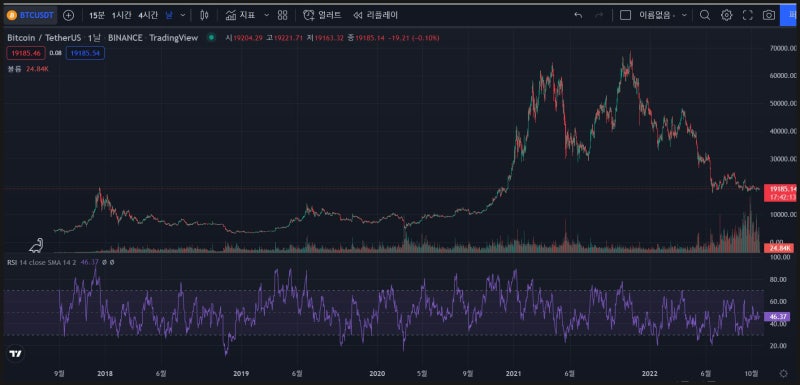Undo the last chart action

[x=578, y=15]
